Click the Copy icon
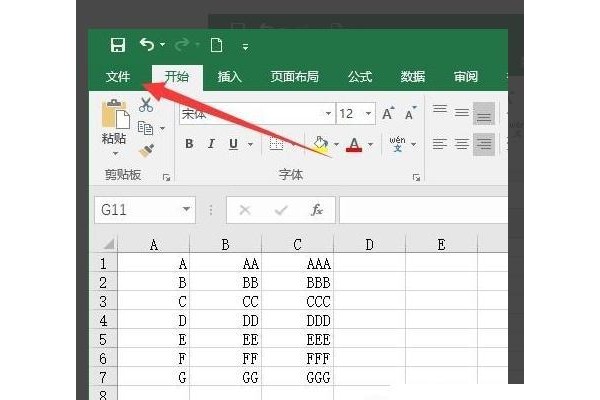This screenshot has width=600, height=400. pyautogui.click(x=145, y=128)
